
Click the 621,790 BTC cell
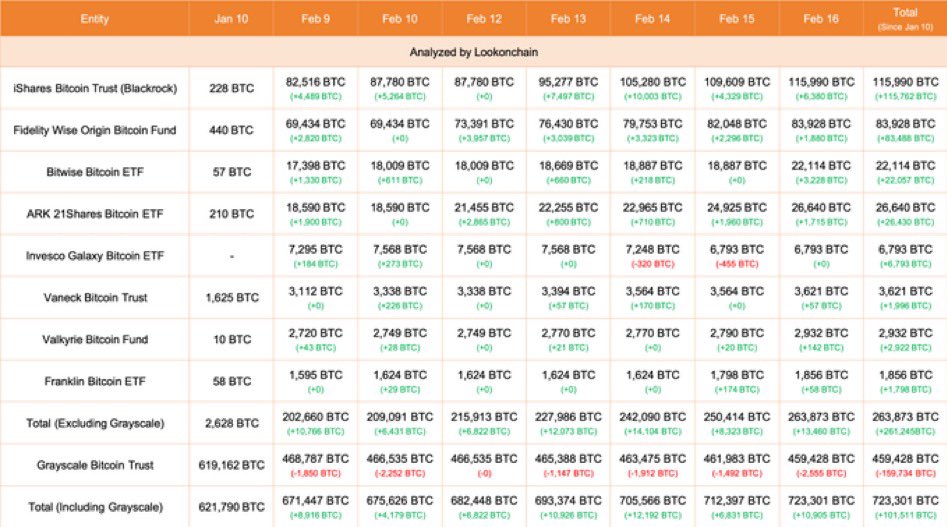pos(231,507)
